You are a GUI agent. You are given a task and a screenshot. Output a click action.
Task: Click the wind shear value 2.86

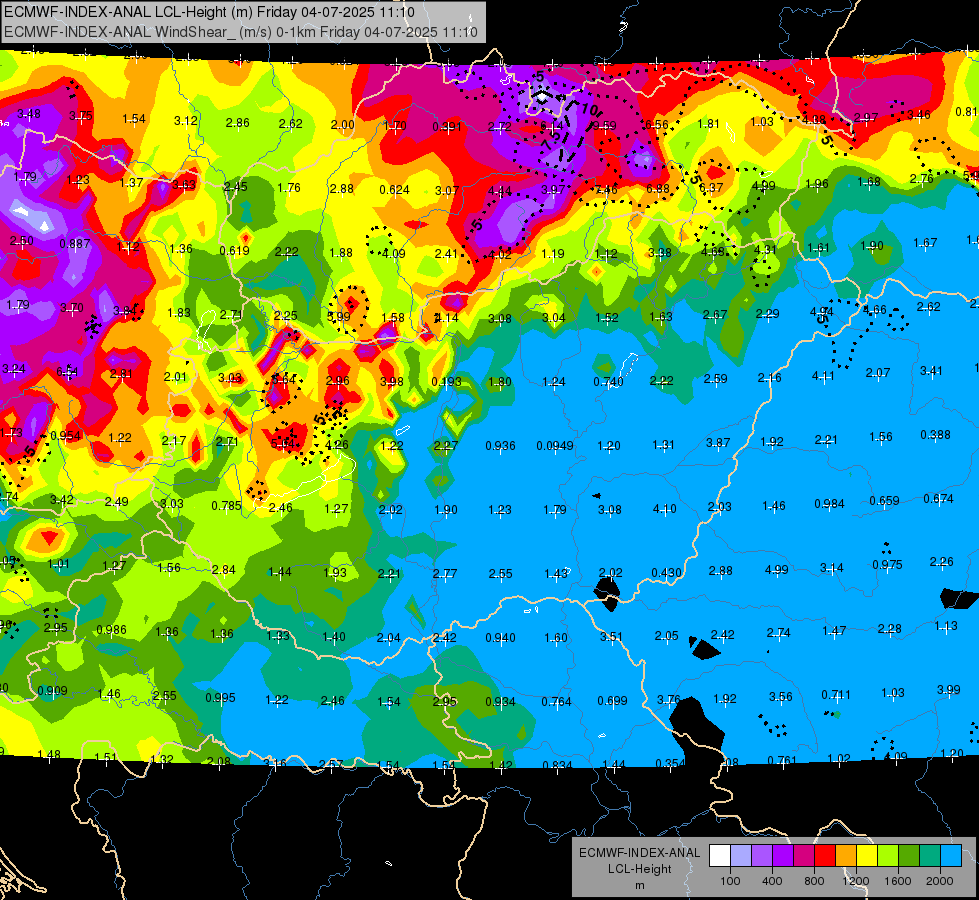[x=238, y=122]
